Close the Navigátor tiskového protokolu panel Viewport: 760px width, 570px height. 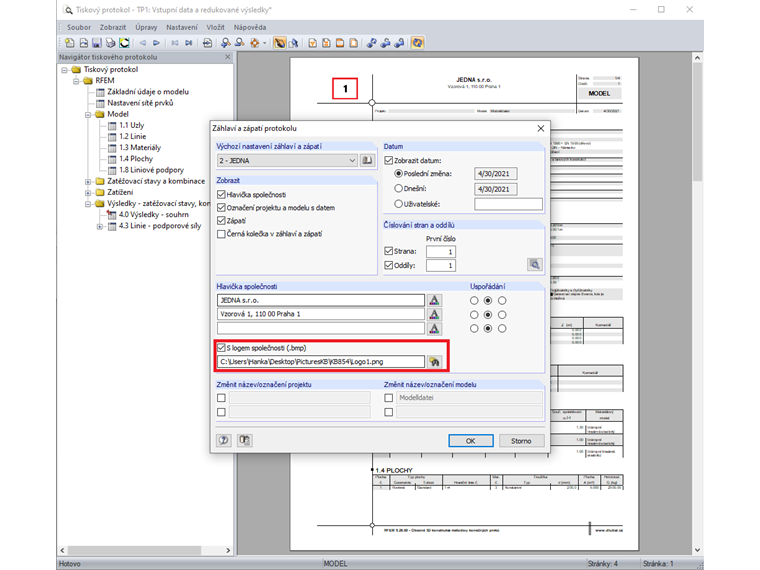(x=228, y=57)
